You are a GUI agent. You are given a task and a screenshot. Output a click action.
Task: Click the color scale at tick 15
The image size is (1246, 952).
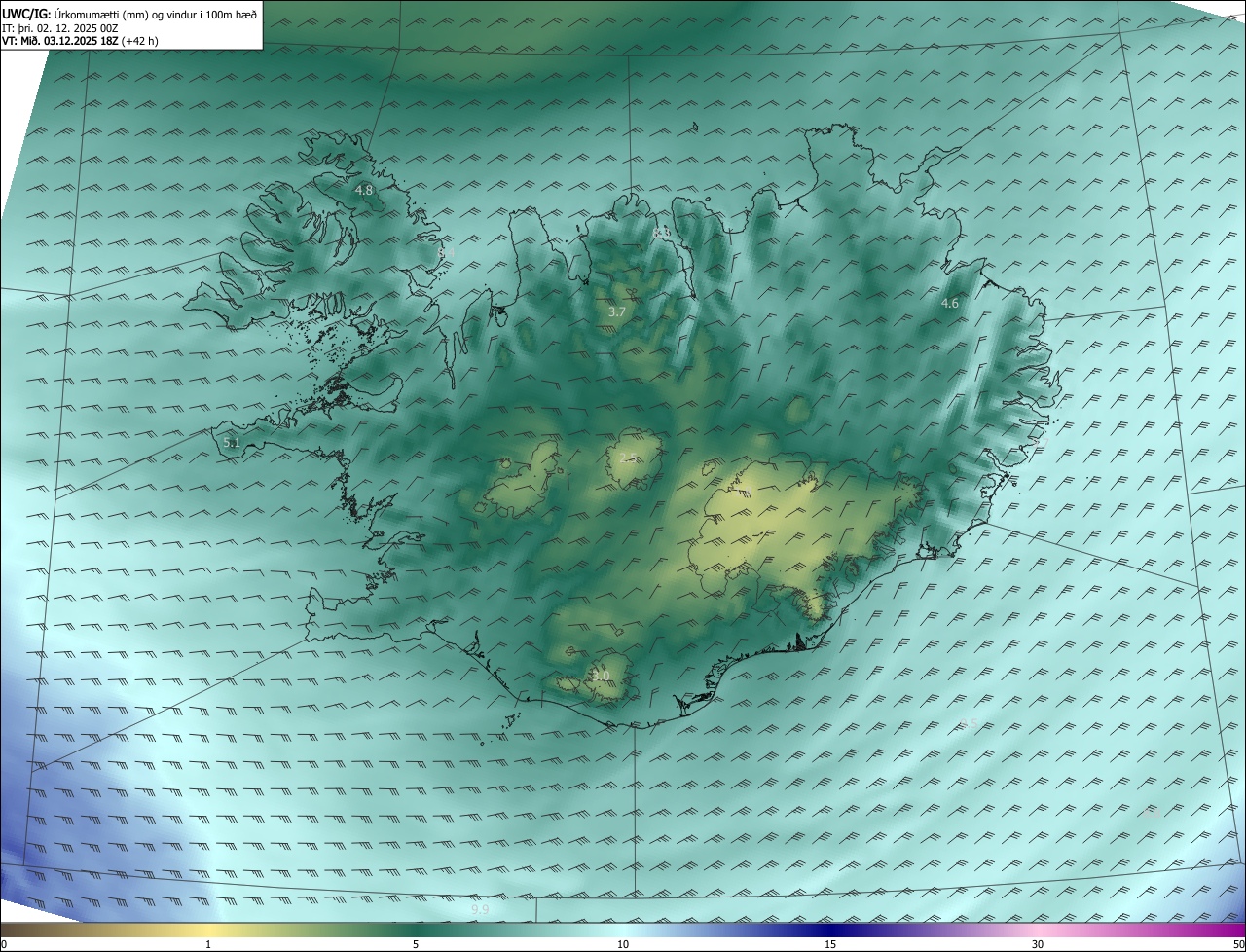830,944
